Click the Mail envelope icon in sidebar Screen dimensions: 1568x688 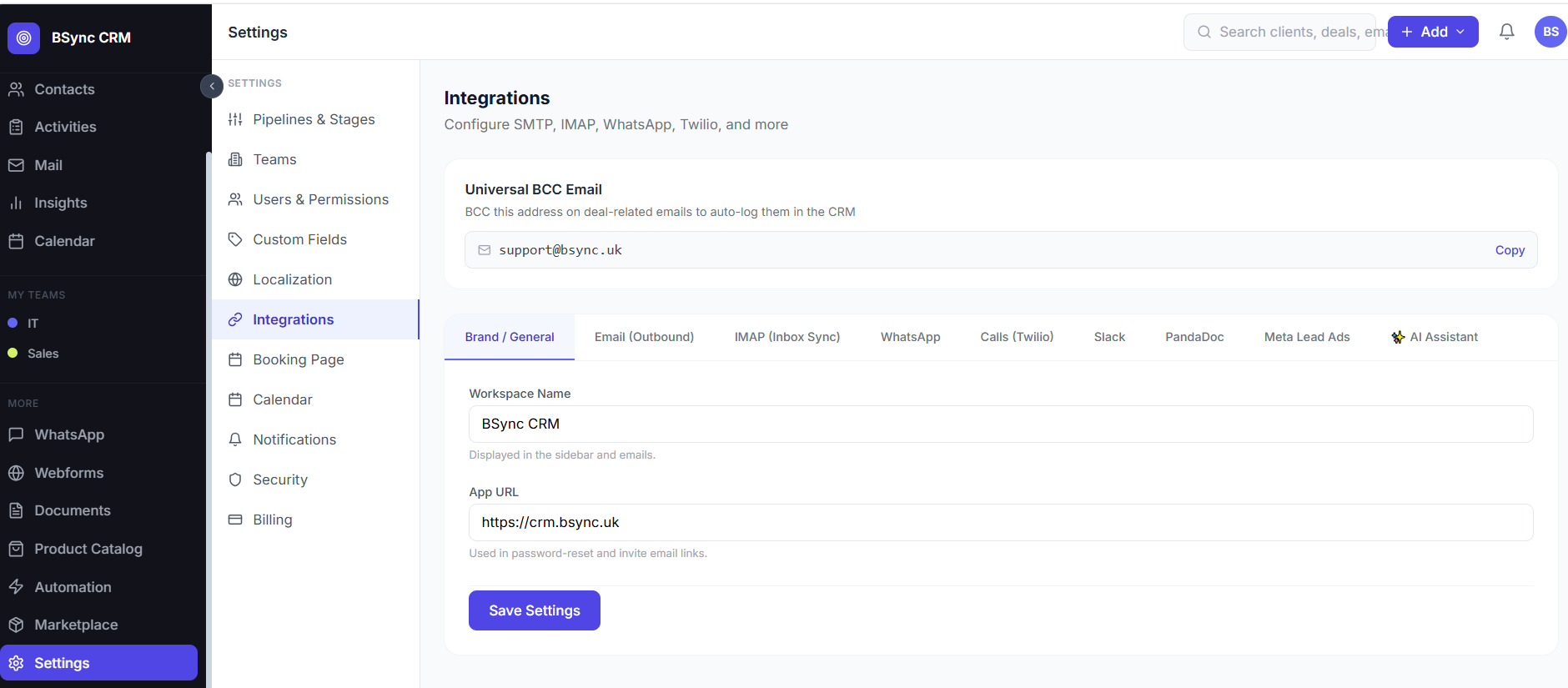point(16,165)
